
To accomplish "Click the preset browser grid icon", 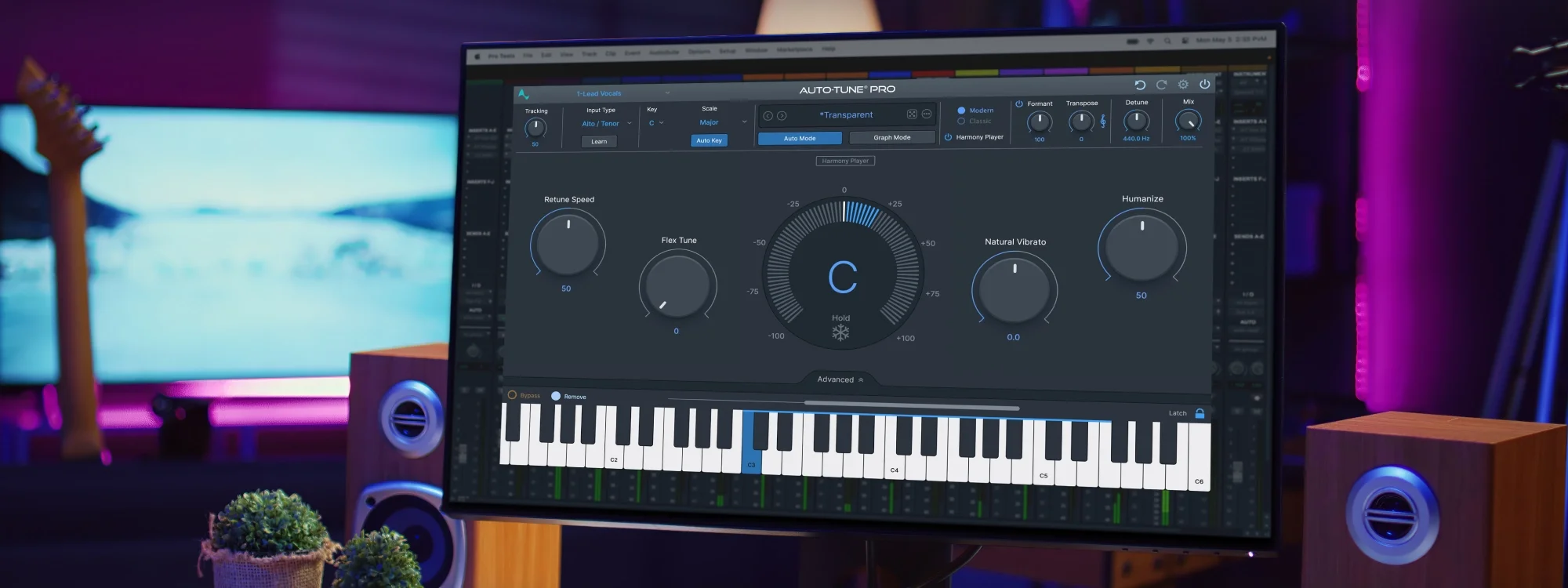I will [912, 114].
